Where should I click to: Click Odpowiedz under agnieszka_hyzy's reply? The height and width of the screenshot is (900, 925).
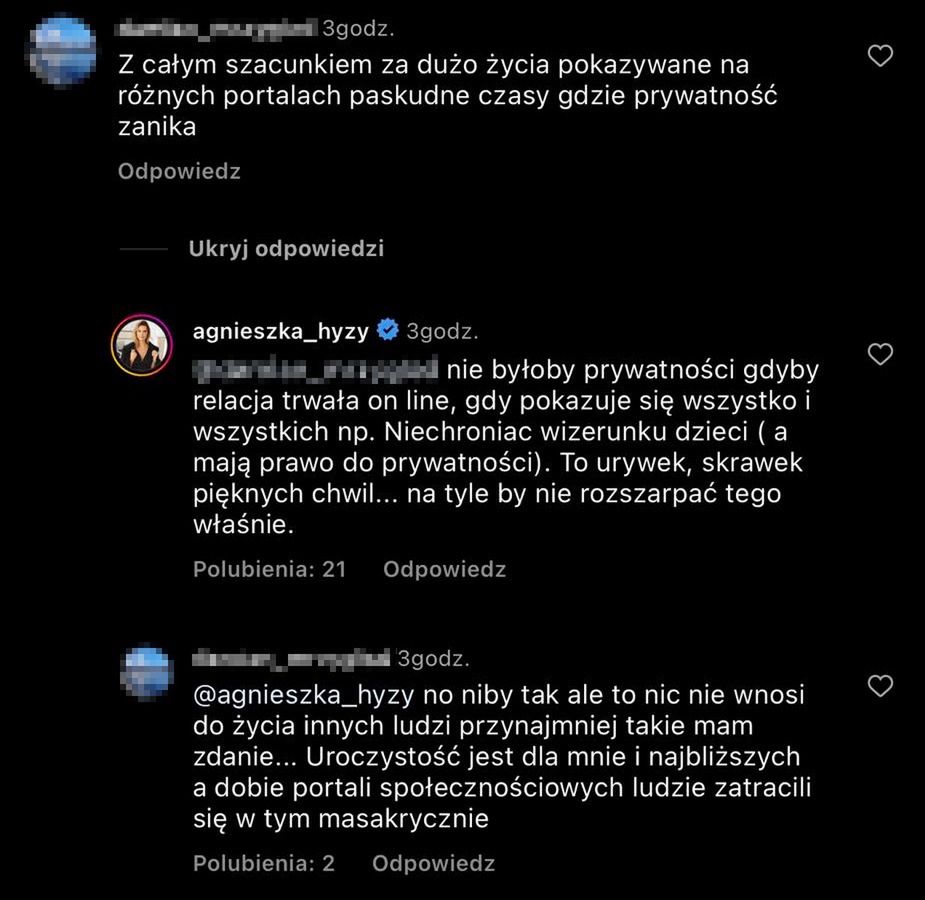pos(444,570)
